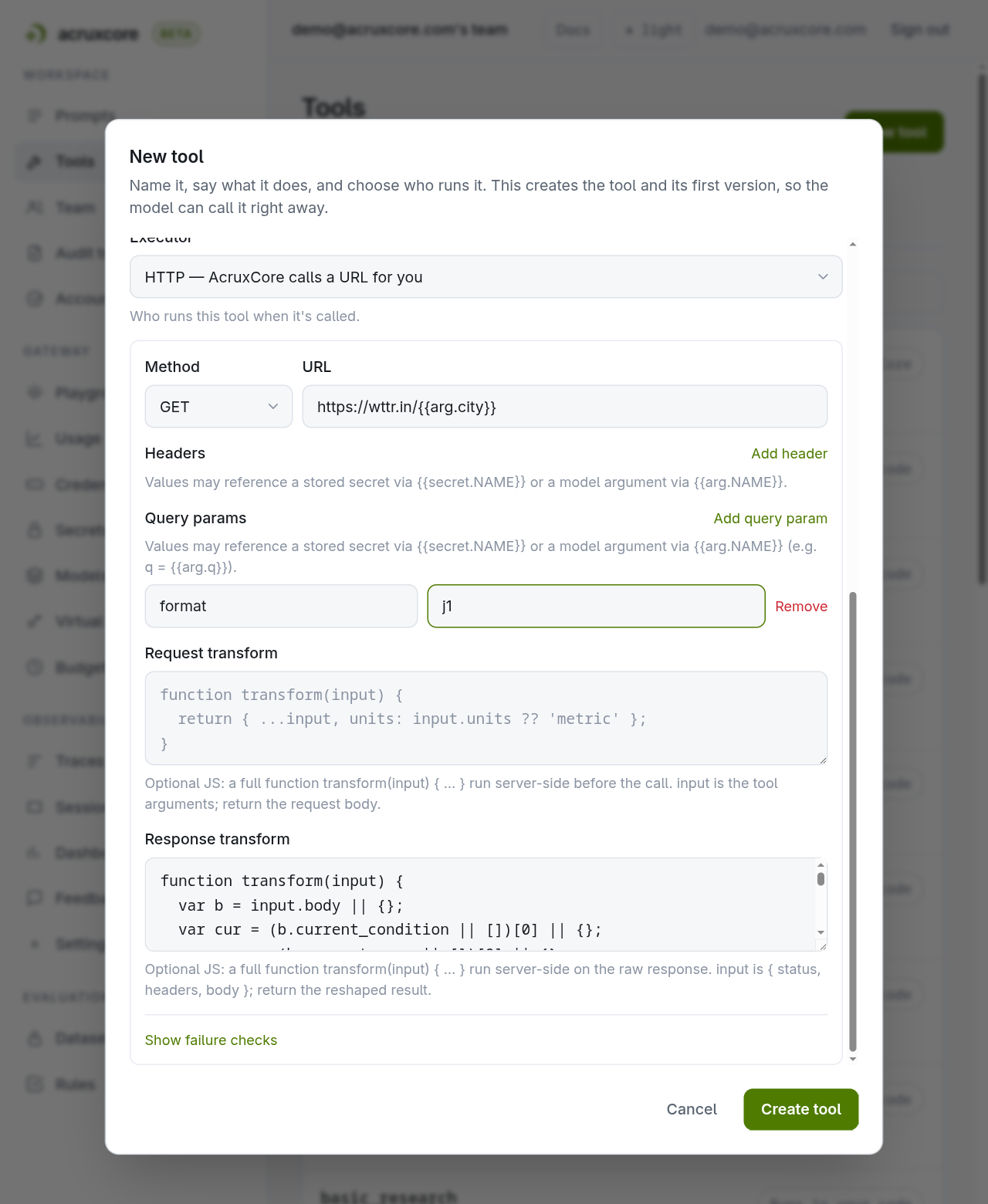Click the Team icon in the sidebar
Viewport: 988px width, 1204px height.
(35, 207)
